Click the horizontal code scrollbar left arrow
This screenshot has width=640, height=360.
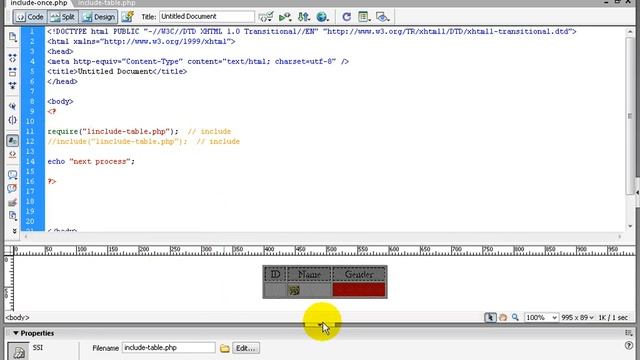click(26, 236)
